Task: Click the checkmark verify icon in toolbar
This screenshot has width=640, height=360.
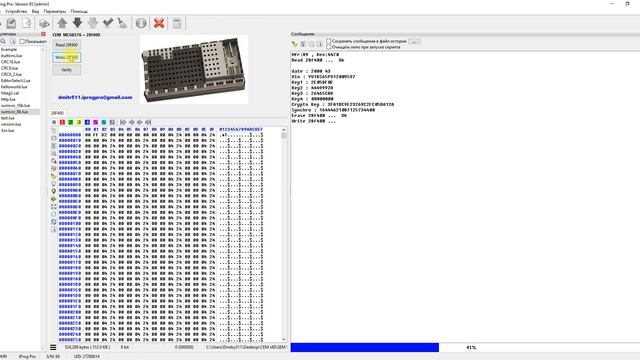Action: tap(108, 23)
